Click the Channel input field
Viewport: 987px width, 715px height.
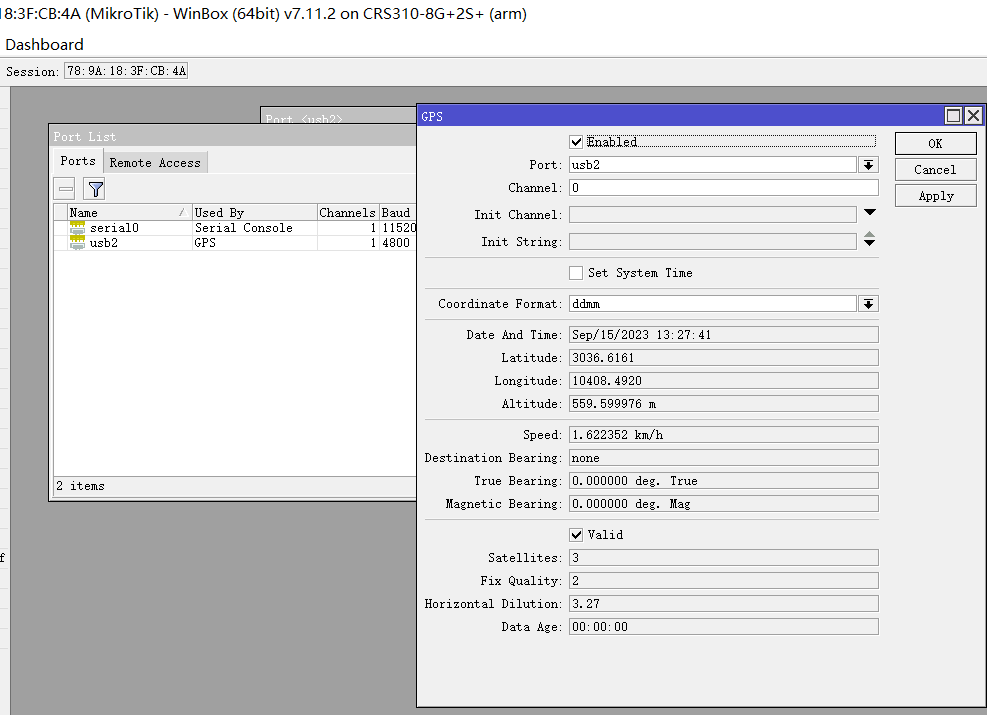click(x=723, y=188)
